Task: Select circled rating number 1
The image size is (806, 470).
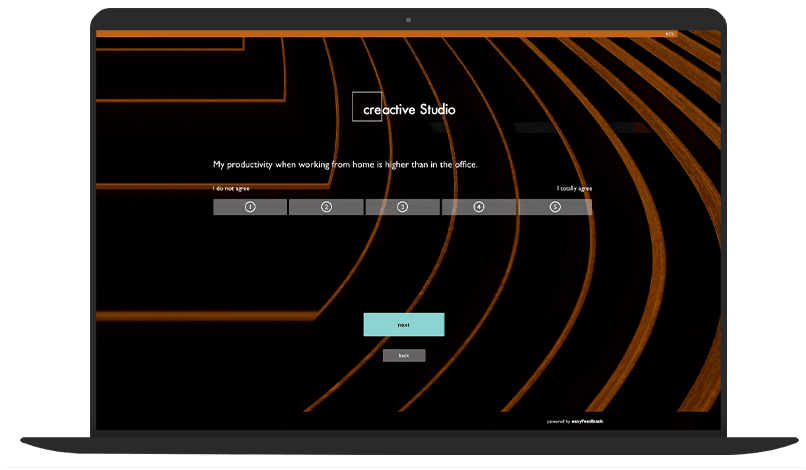Action: (x=250, y=207)
